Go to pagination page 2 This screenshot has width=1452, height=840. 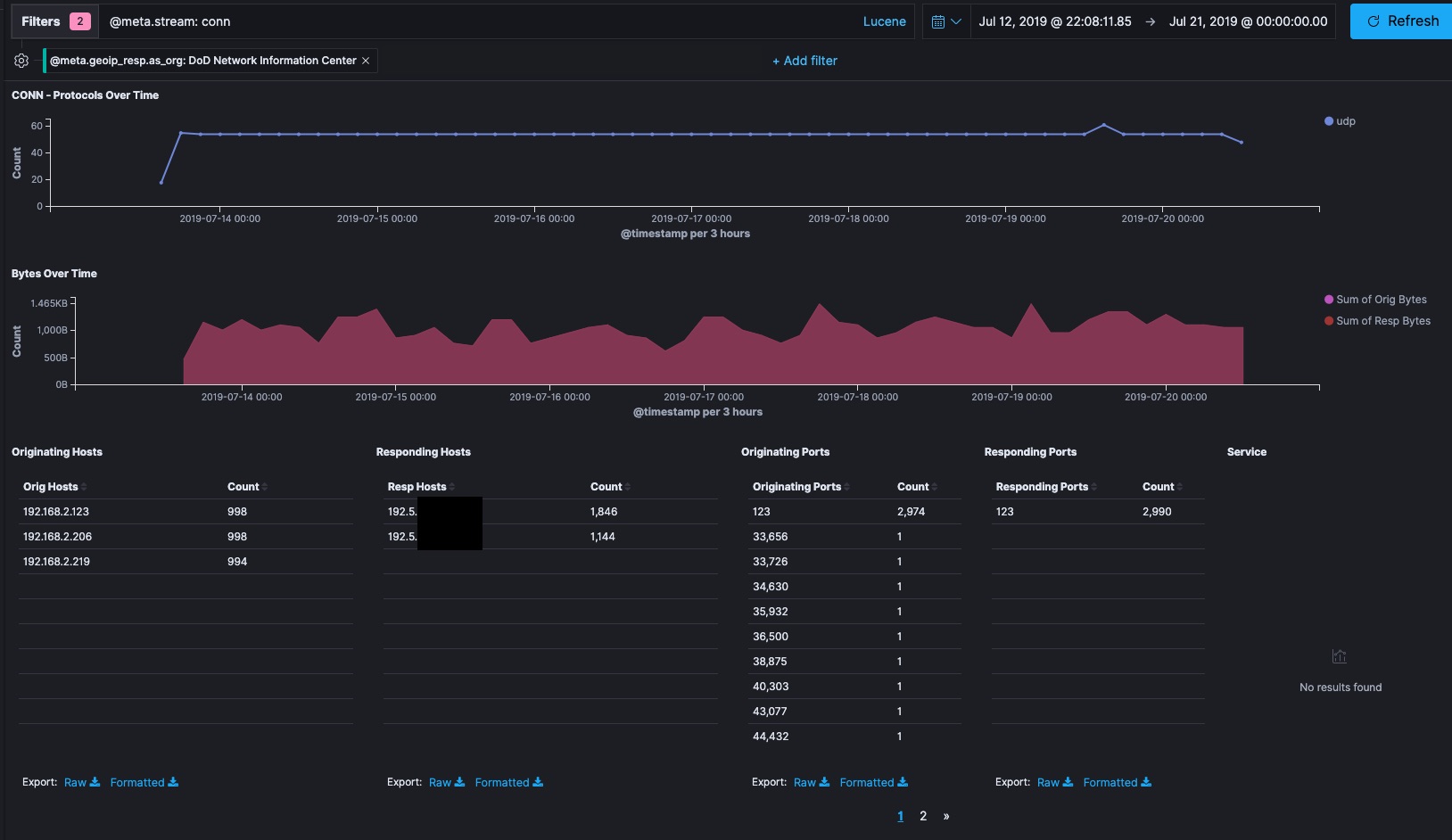click(x=923, y=816)
